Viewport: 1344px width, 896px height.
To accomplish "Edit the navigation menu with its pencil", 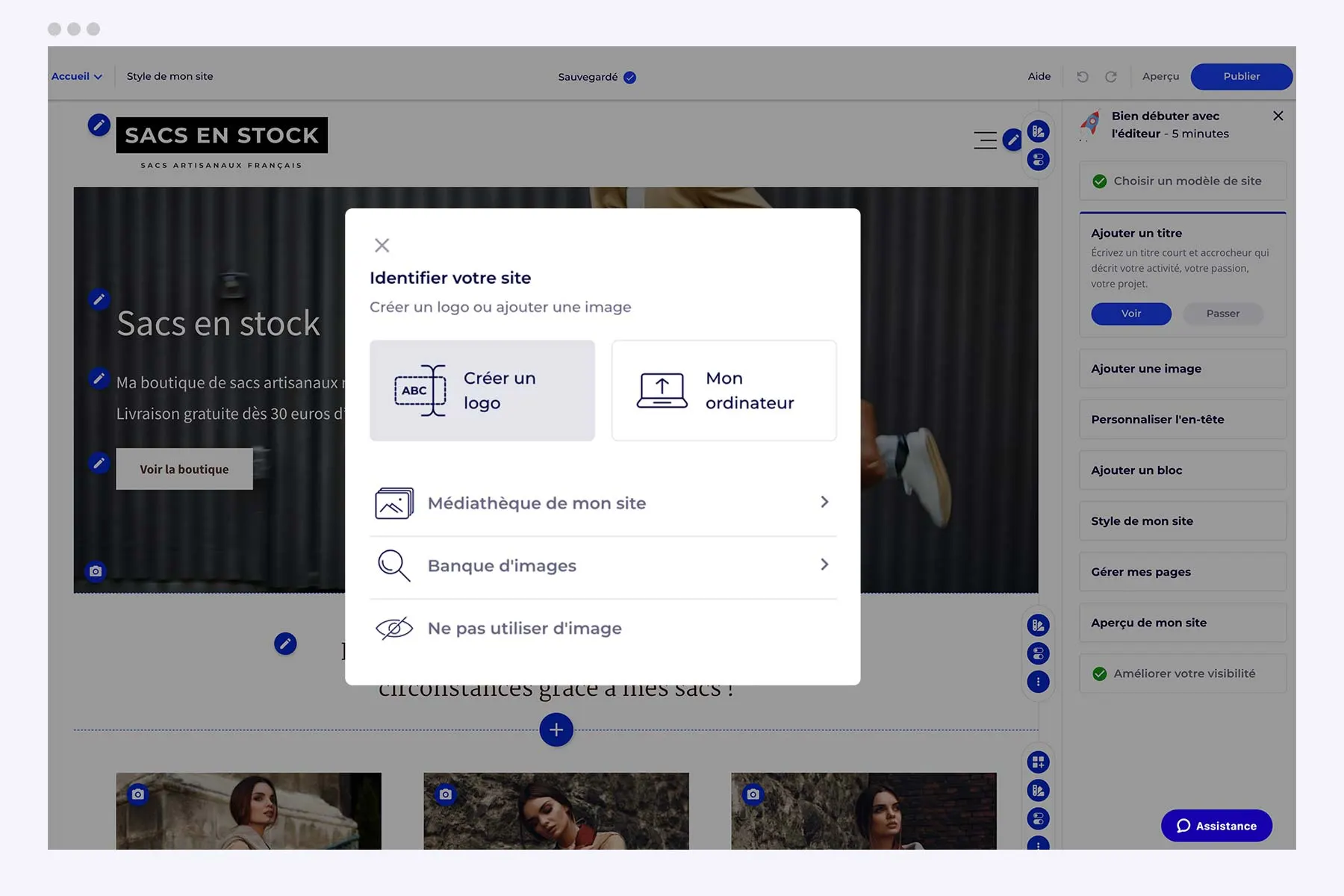I will pos(1012,140).
